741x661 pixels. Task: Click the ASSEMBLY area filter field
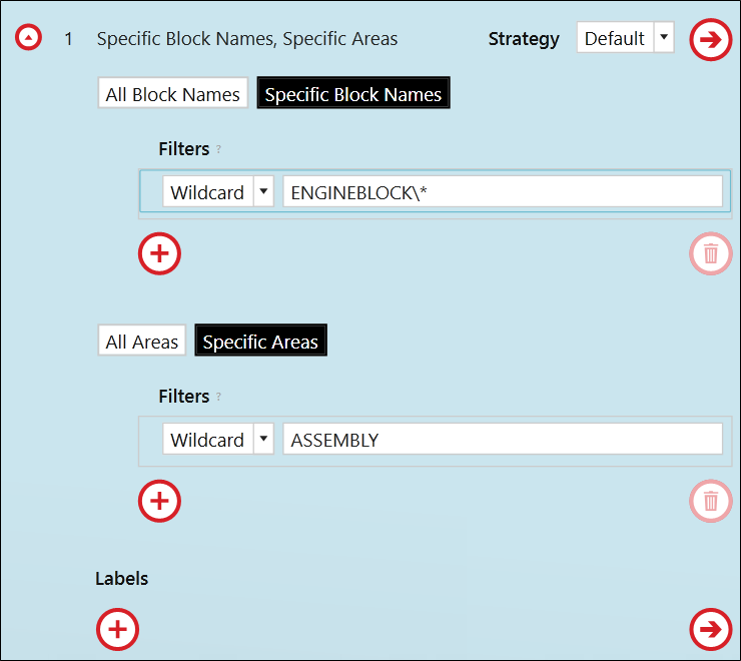tap(502, 439)
